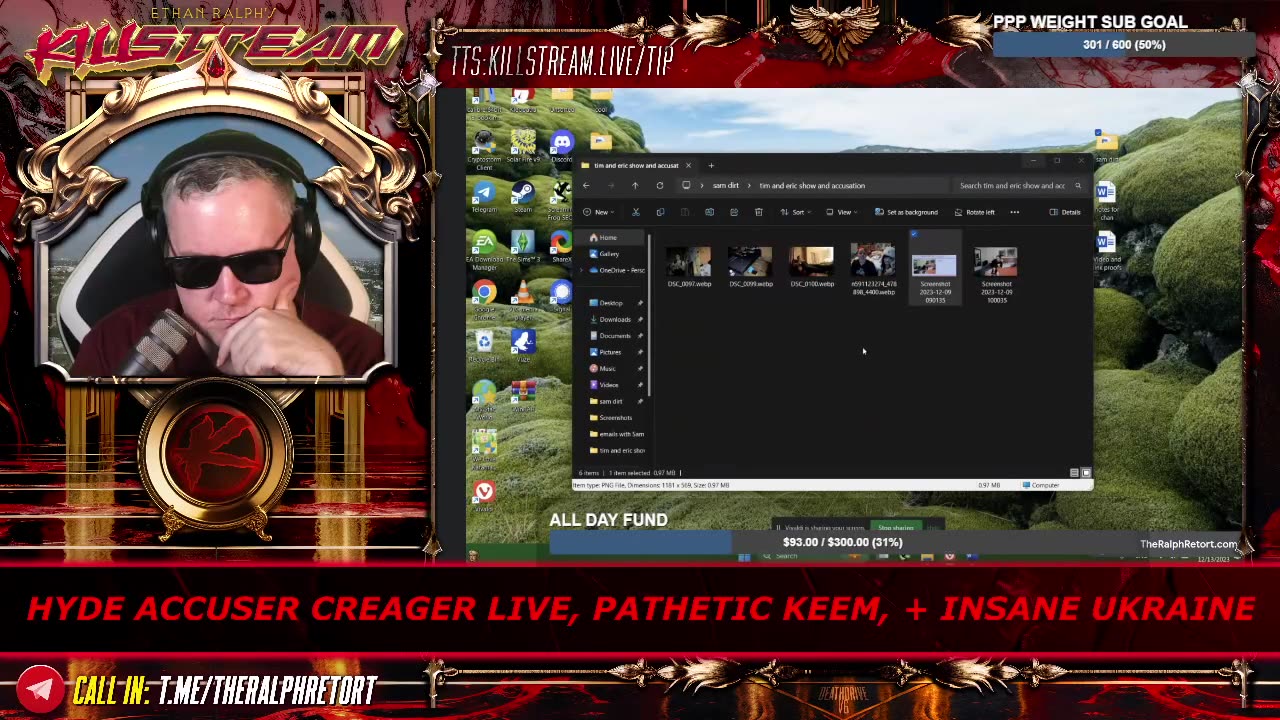Click the Copy icon in Explorer toolbar
The image size is (1280, 720).
pos(660,212)
